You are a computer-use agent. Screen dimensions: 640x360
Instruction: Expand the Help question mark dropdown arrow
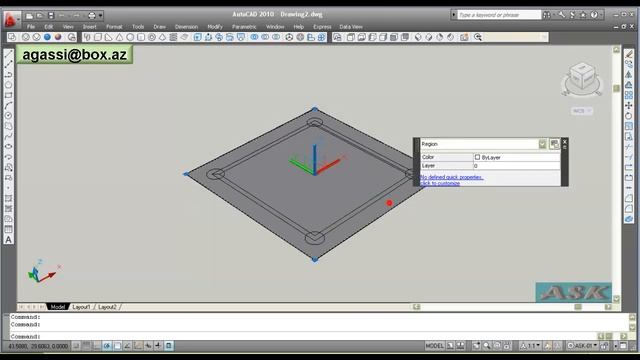click(601, 15)
